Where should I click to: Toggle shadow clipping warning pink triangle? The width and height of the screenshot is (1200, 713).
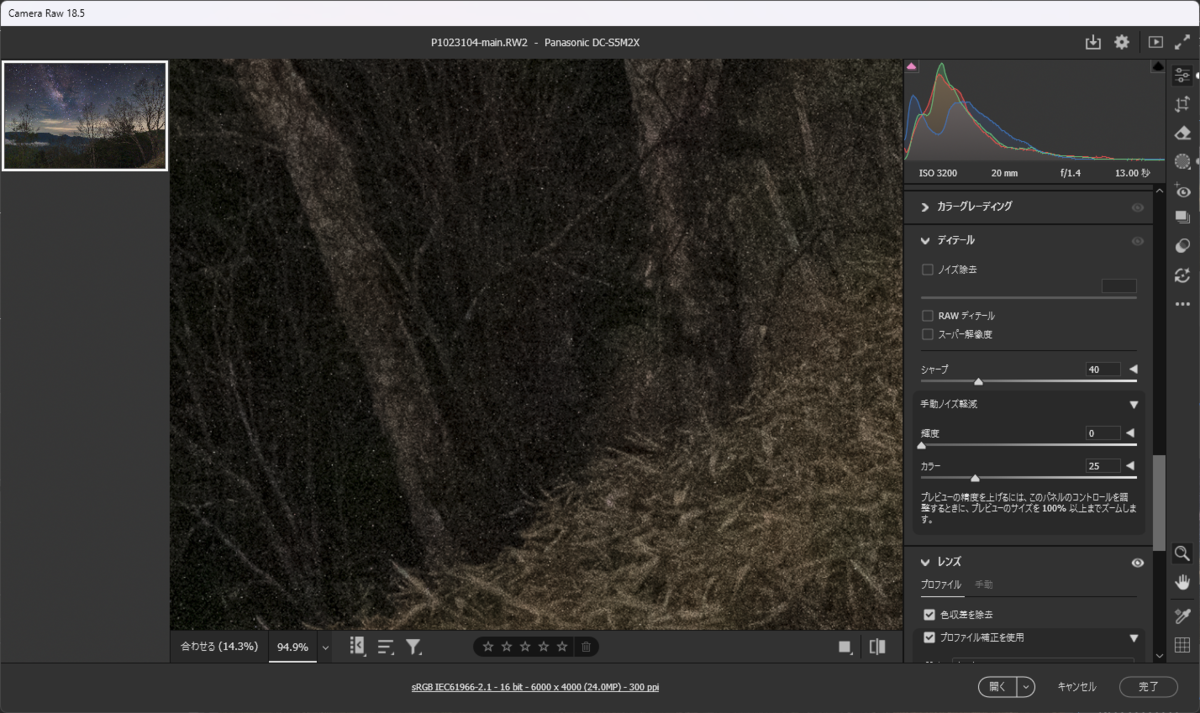point(911,67)
